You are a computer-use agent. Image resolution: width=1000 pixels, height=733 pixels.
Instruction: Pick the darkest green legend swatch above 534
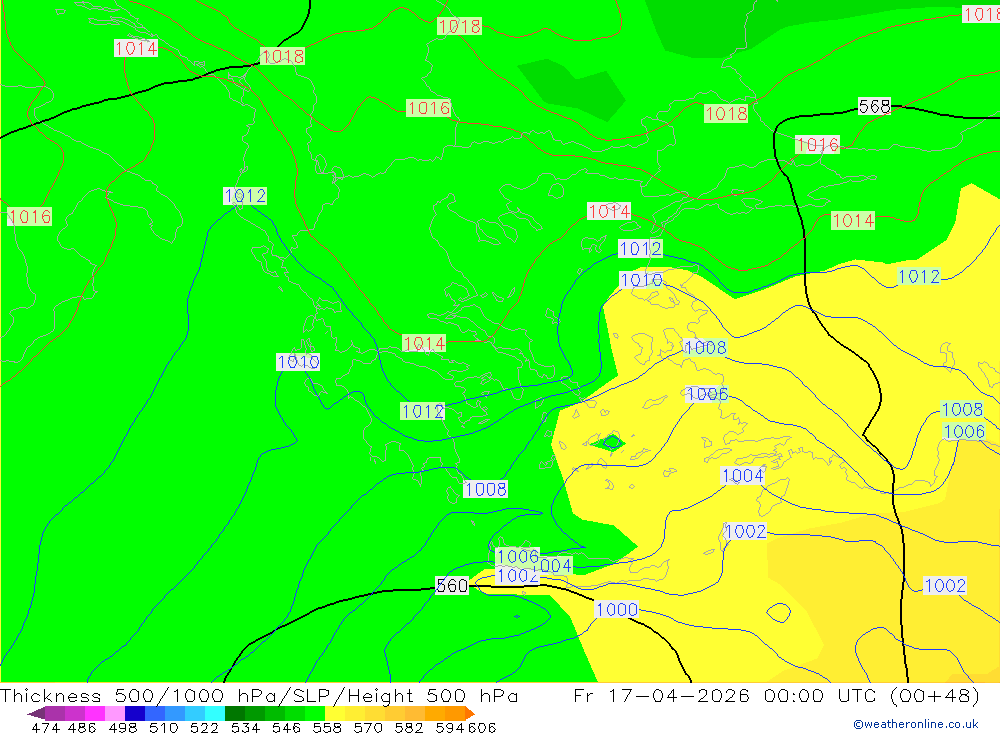[x=235, y=713]
